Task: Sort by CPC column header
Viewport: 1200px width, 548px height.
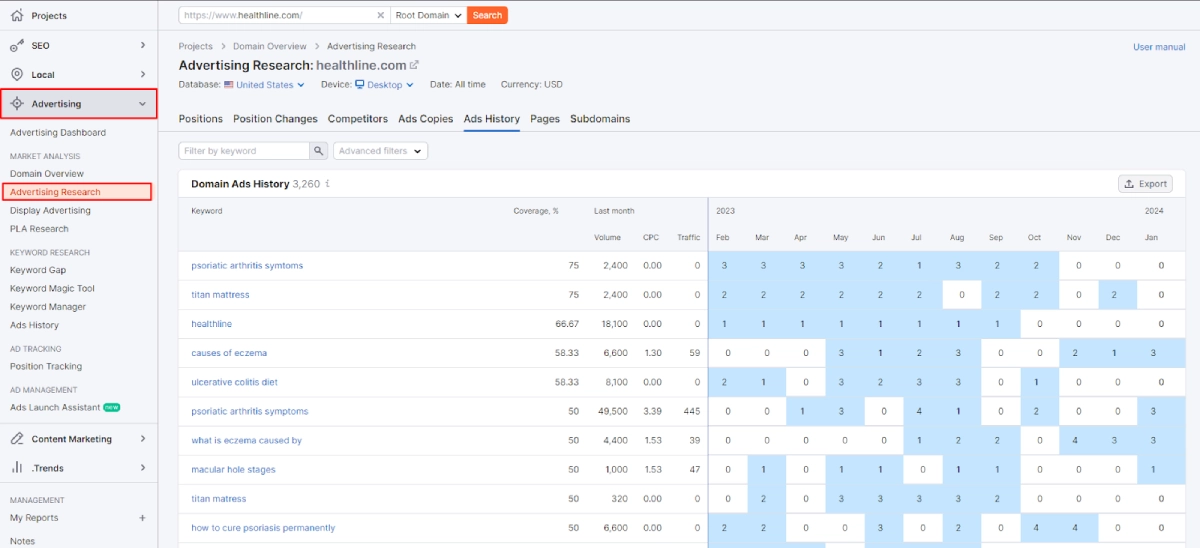Action: [652, 237]
